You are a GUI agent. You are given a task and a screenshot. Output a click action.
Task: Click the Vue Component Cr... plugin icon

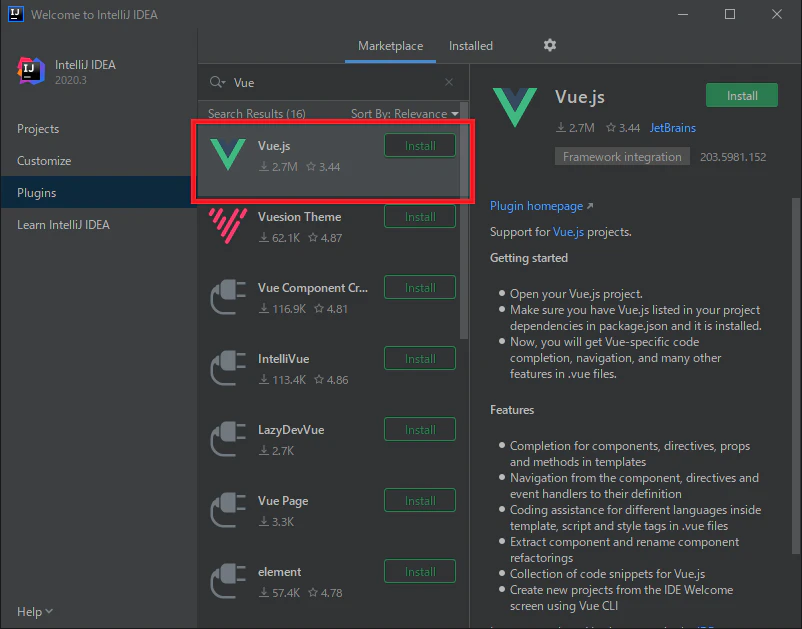coord(228,297)
